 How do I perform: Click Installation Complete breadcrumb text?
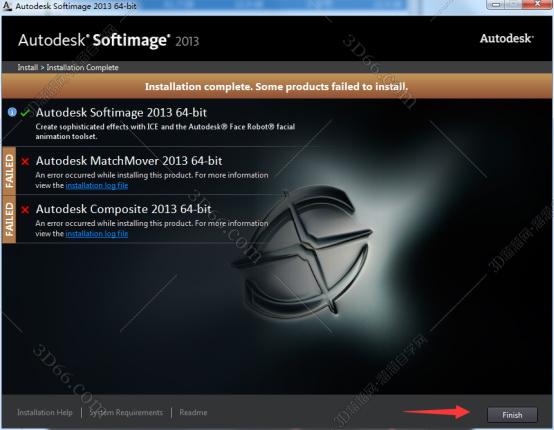pyautogui.click(x=82, y=67)
